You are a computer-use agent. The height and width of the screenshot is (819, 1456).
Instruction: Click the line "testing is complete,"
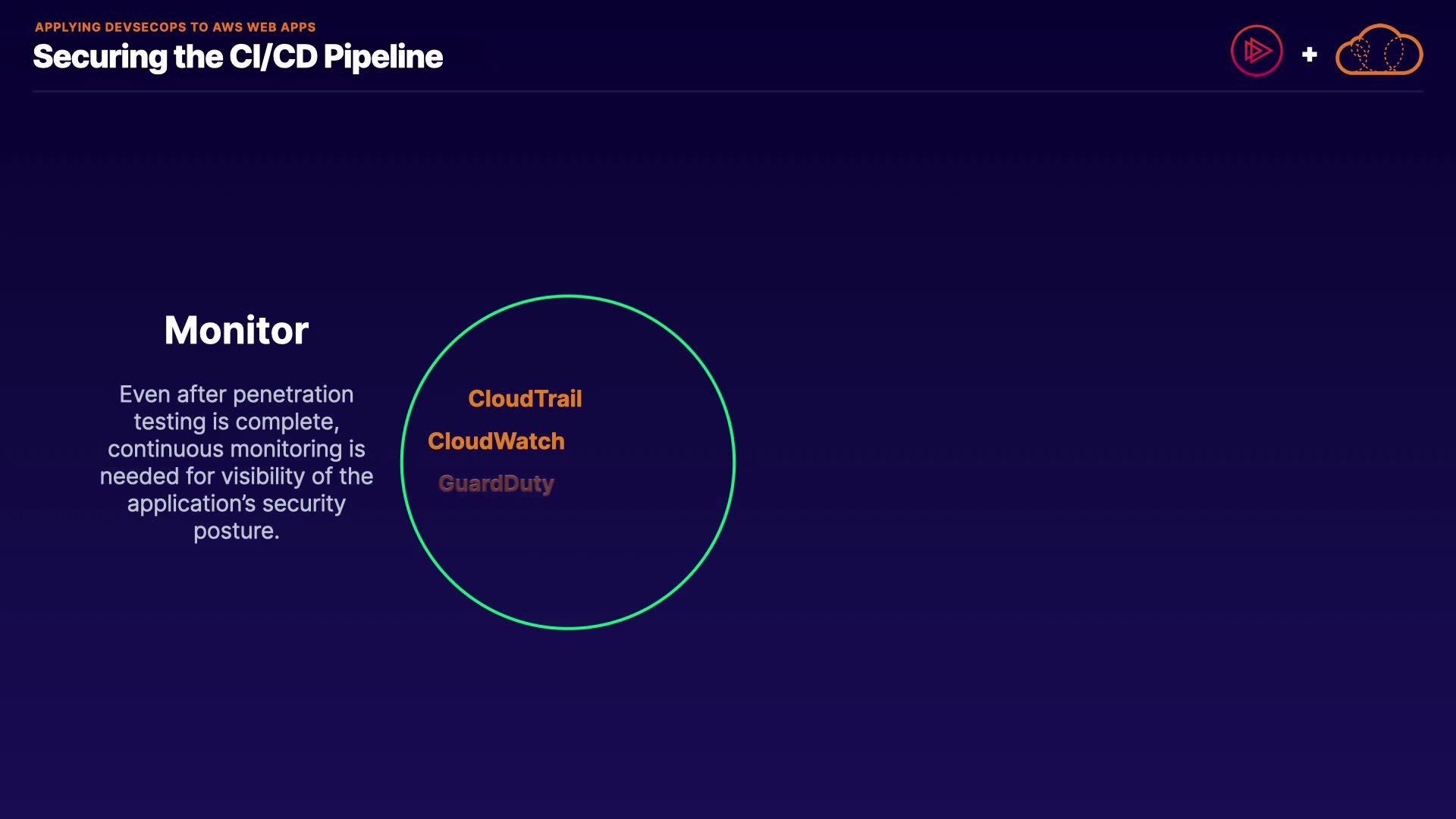[237, 422]
